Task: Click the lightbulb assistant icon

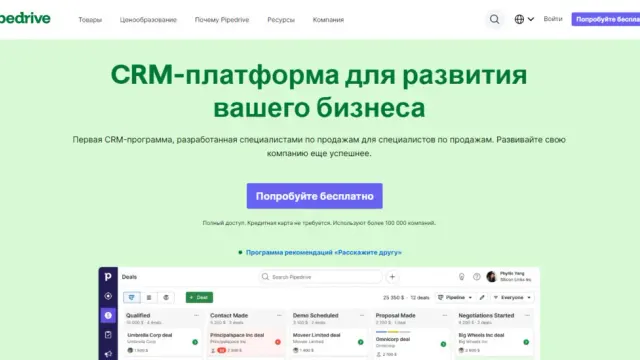Action: tap(461, 277)
